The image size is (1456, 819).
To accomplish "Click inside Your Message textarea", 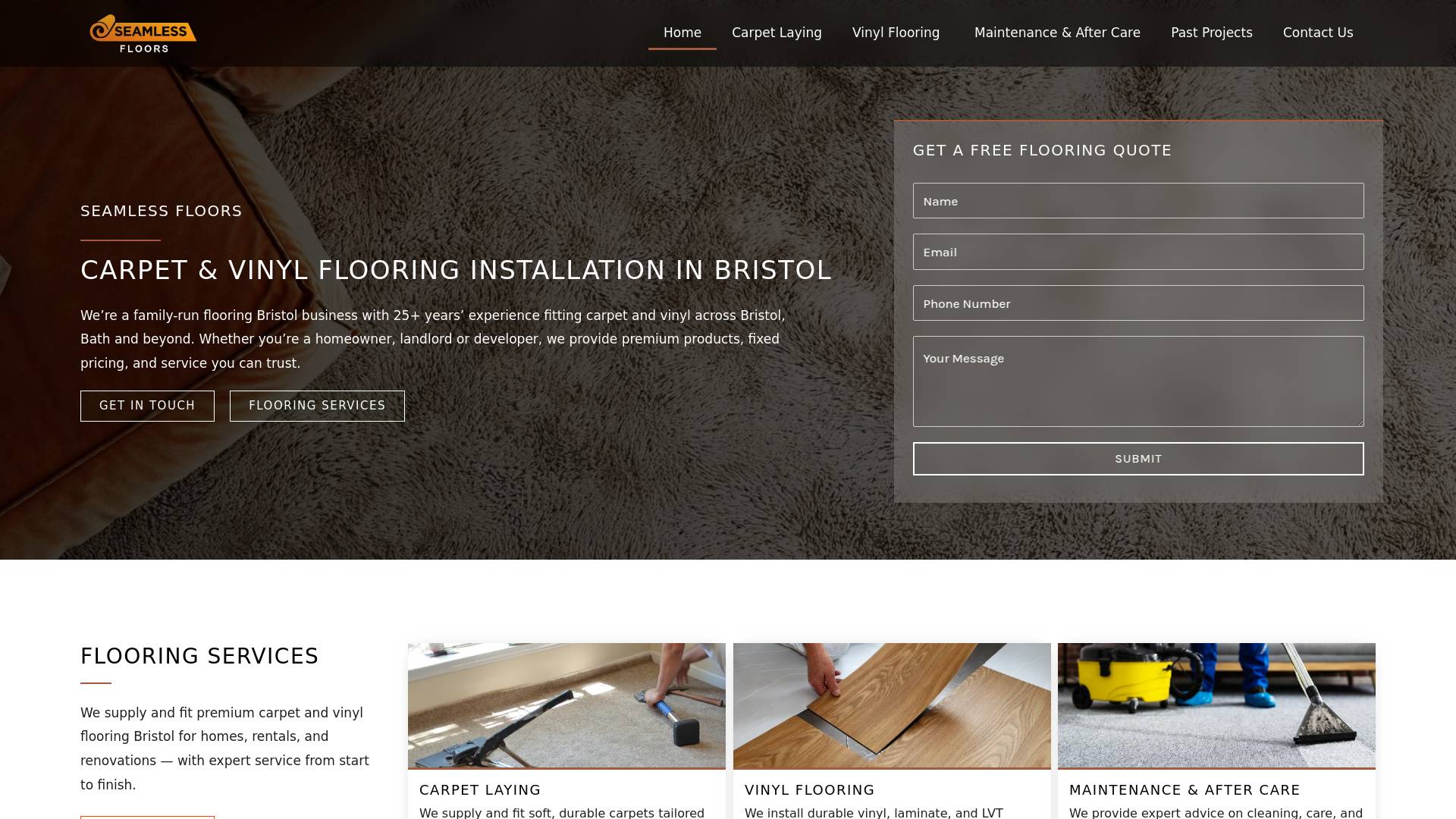I will tap(1137, 381).
